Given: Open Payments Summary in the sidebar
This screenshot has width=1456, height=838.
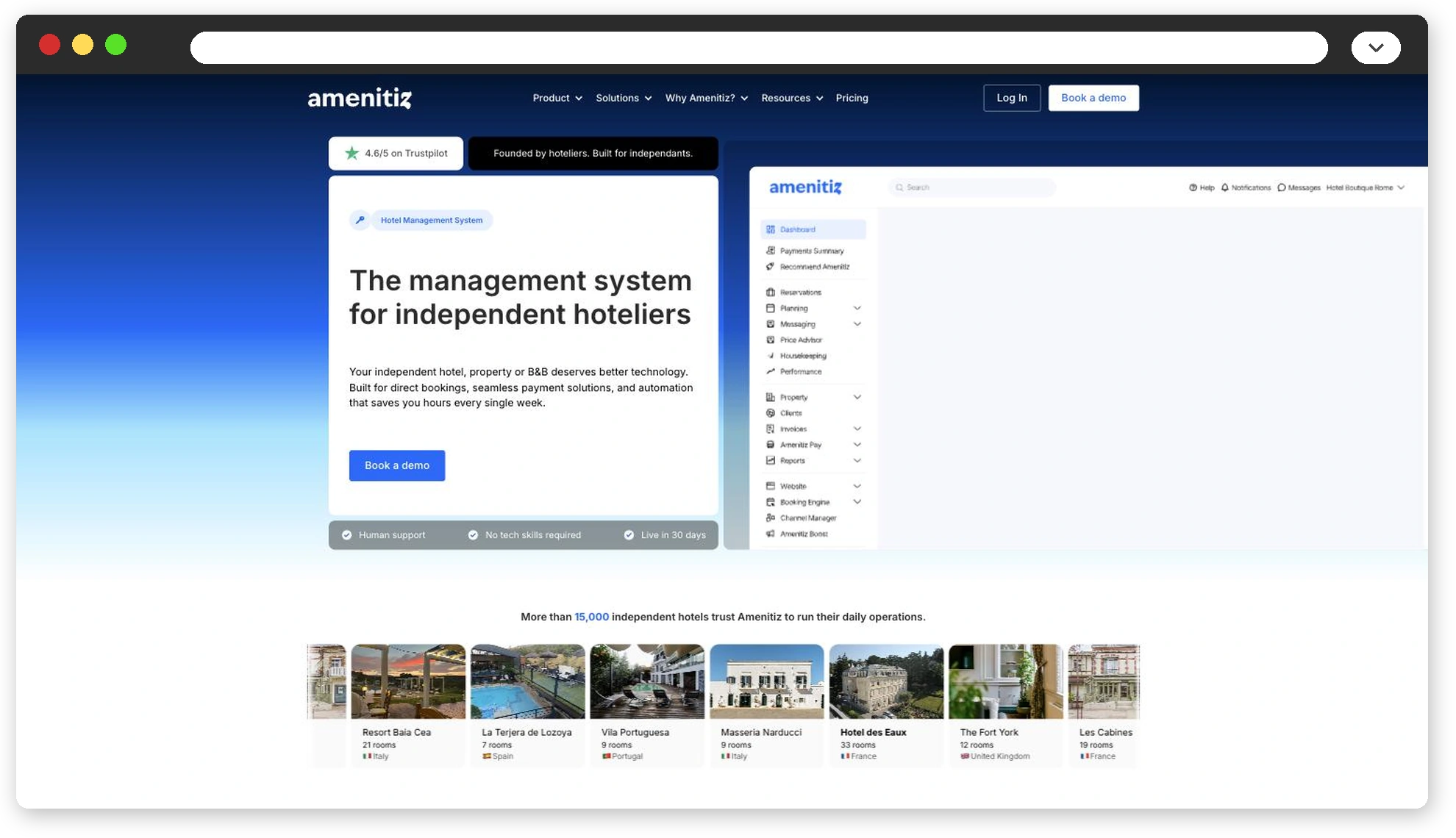Looking at the screenshot, I should coord(812,251).
